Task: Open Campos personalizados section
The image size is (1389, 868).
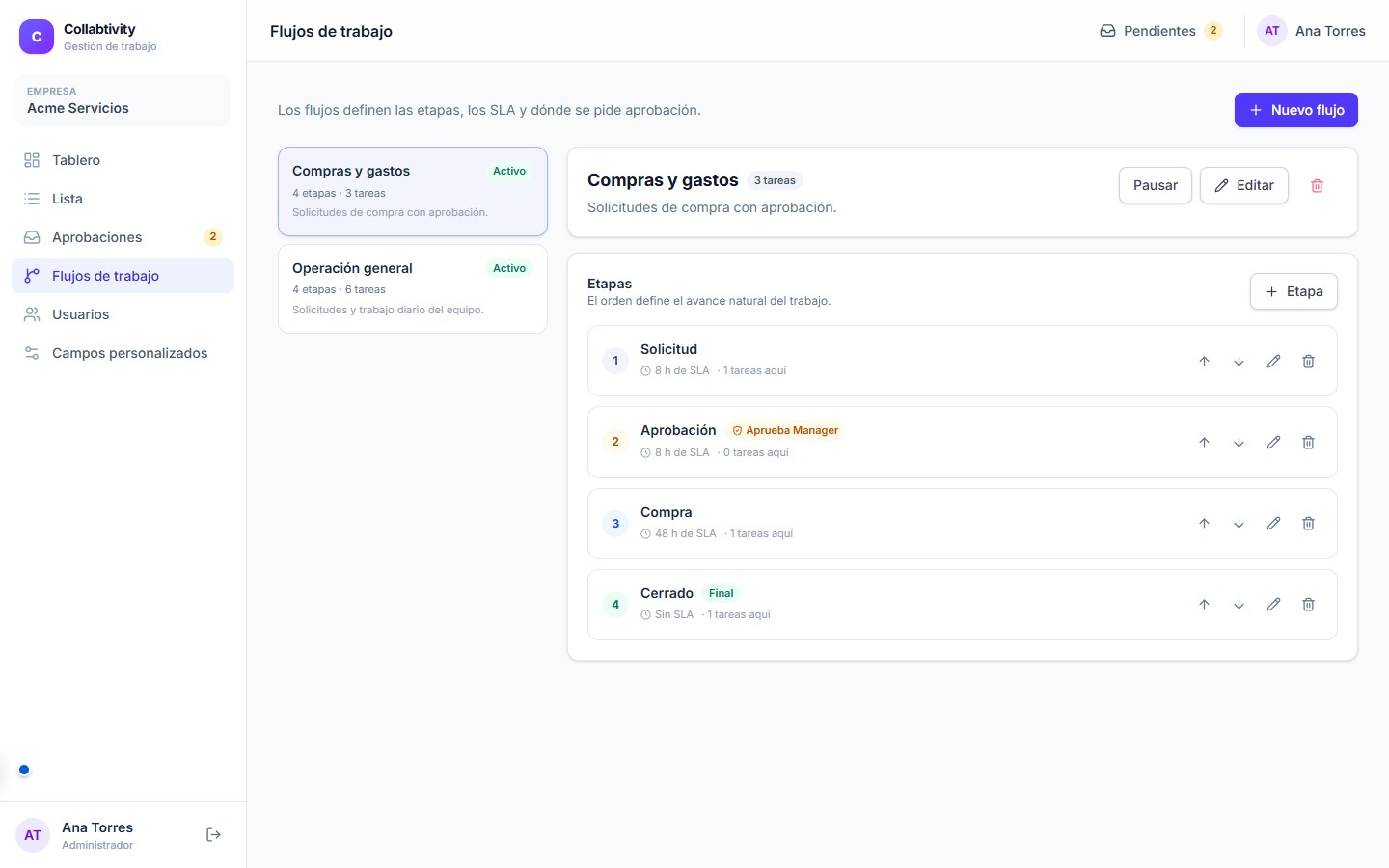Action: coord(123,353)
